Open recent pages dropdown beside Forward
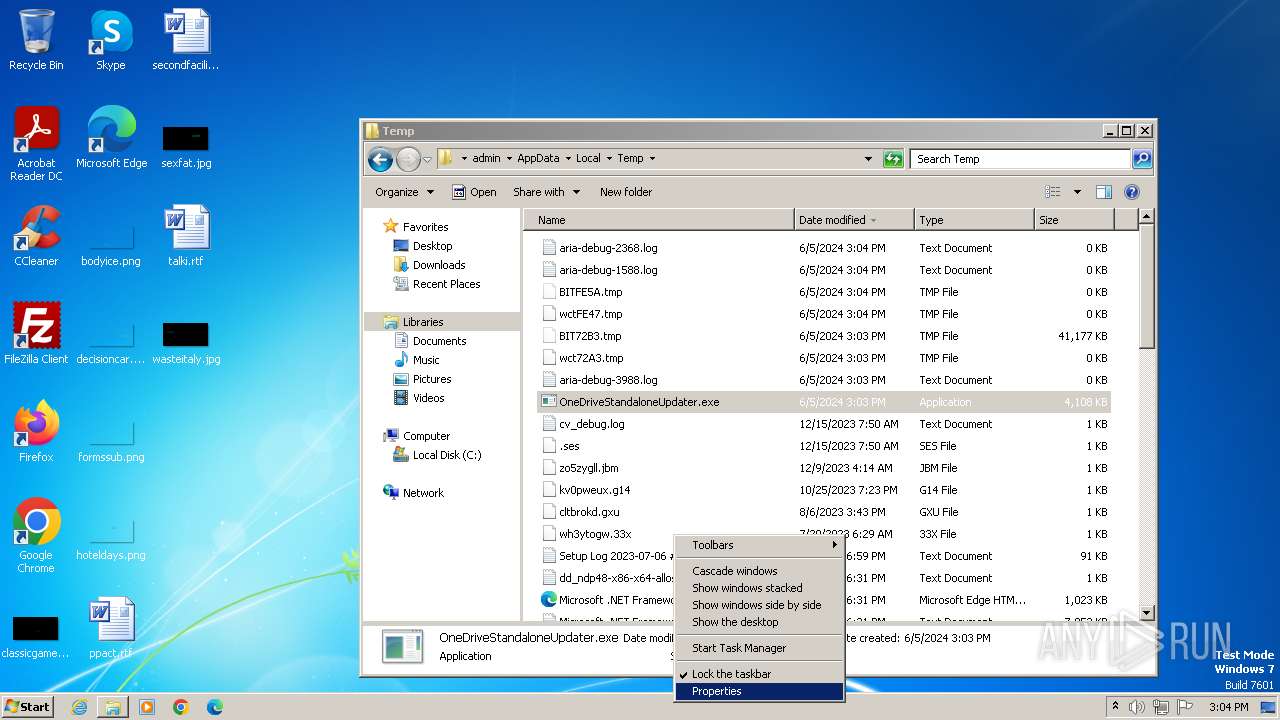Screen dimensions: 1280x720 (427, 159)
